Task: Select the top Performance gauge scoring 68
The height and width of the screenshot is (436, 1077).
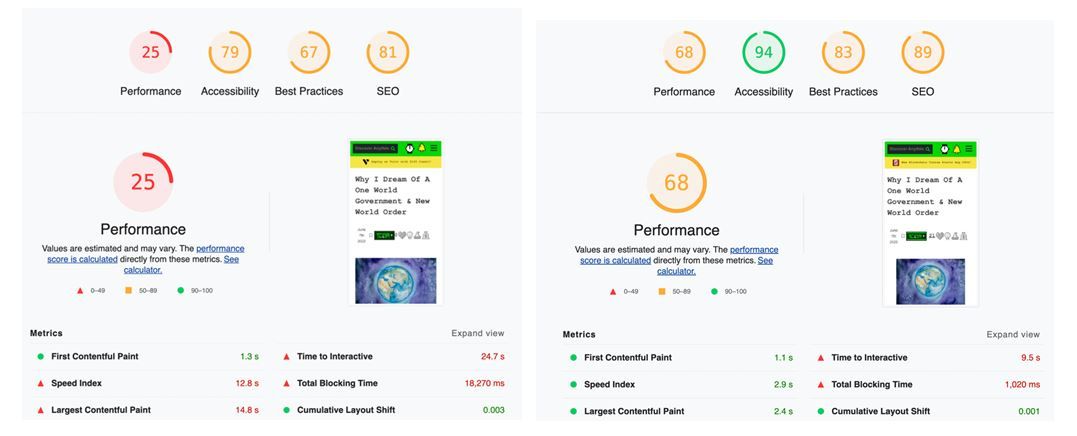Action: point(684,53)
